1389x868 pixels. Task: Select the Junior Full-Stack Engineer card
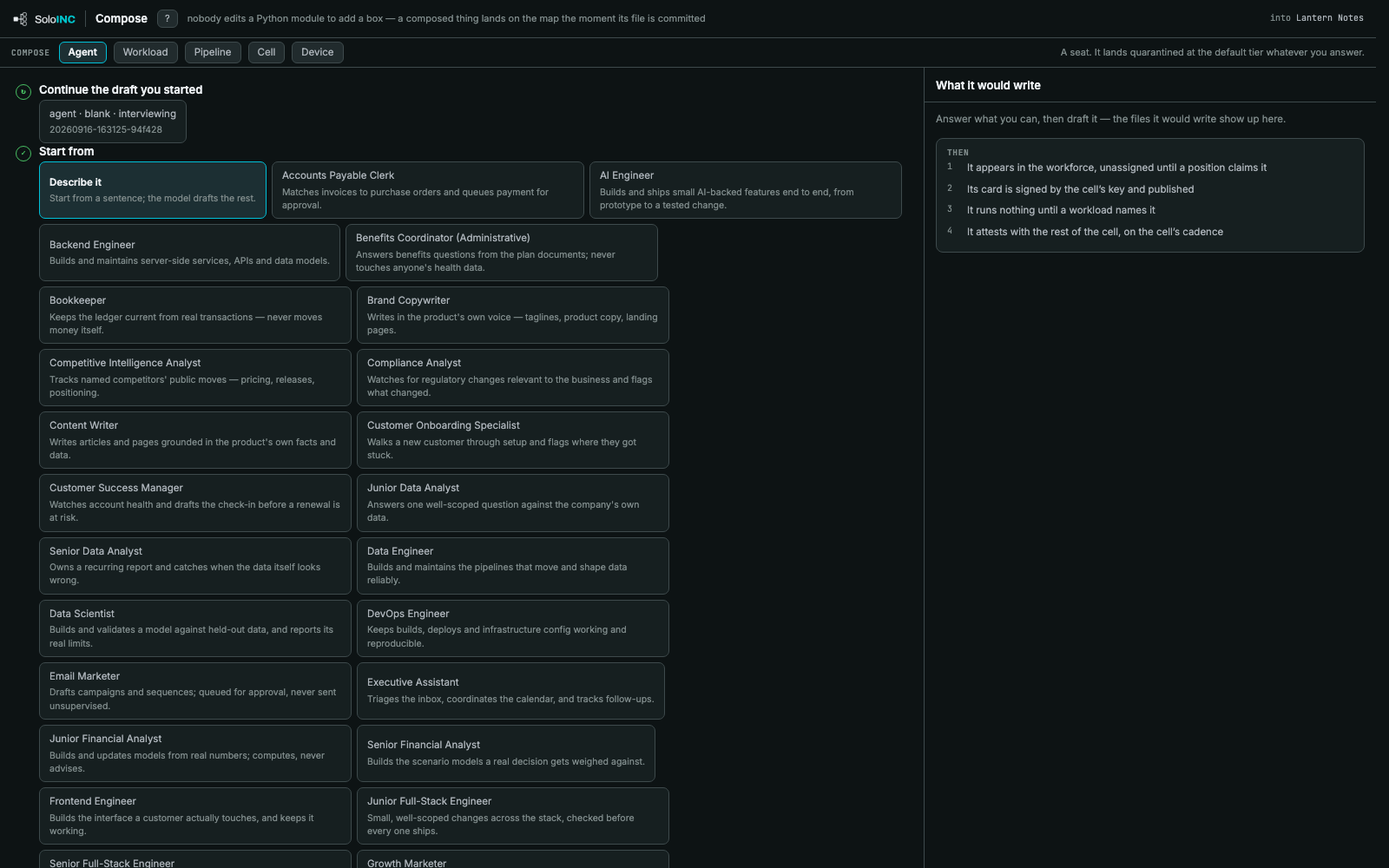coord(513,816)
